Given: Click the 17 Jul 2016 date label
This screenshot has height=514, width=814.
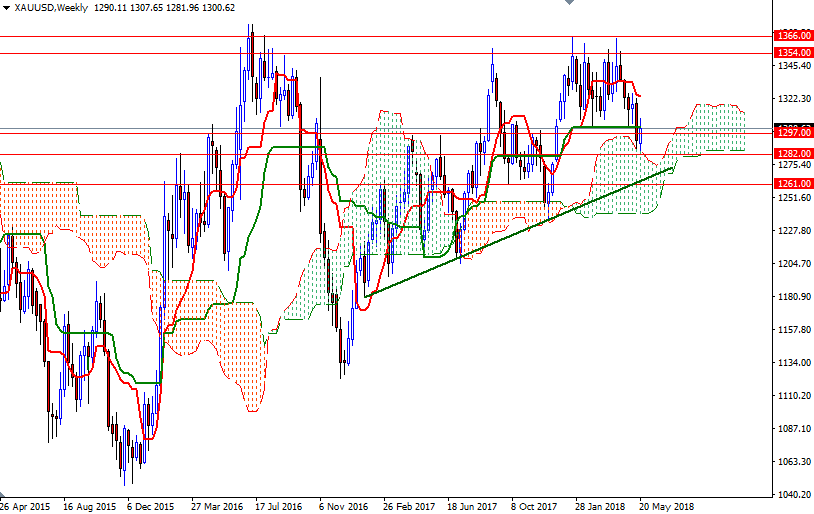Looking at the screenshot, I should point(278,506).
